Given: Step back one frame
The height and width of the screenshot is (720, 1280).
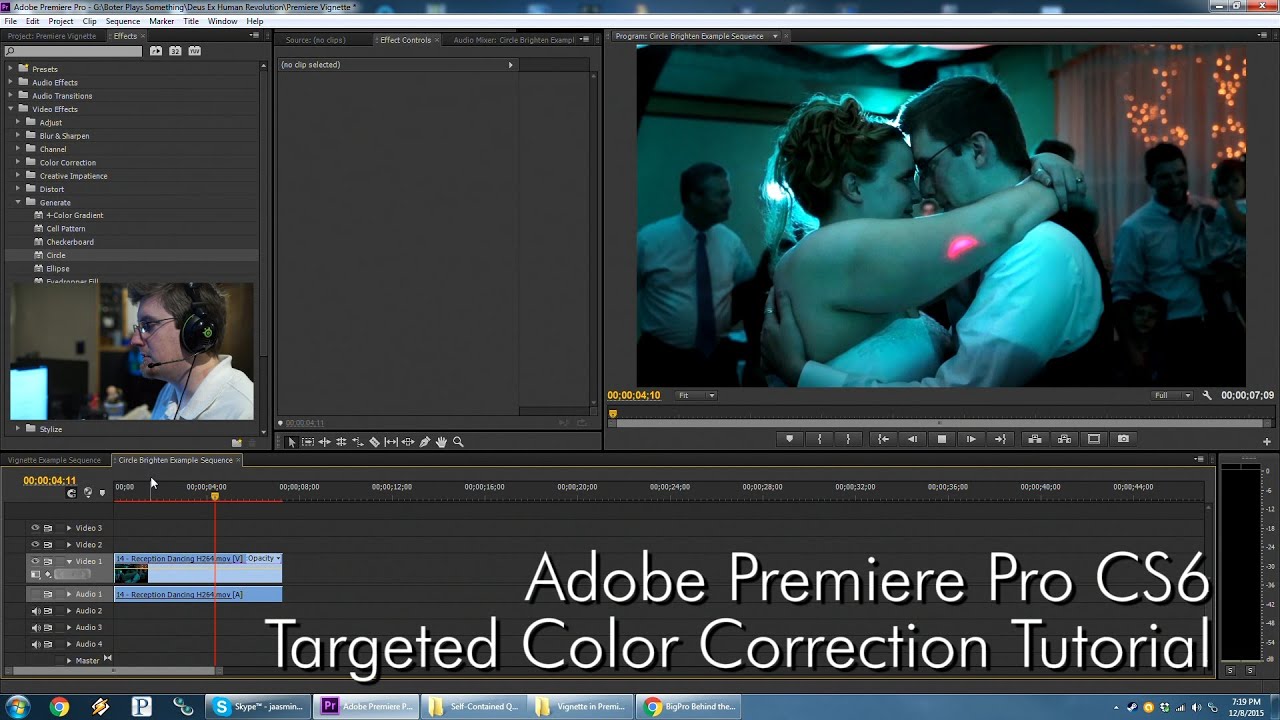Looking at the screenshot, I should pyautogui.click(x=912, y=439).
